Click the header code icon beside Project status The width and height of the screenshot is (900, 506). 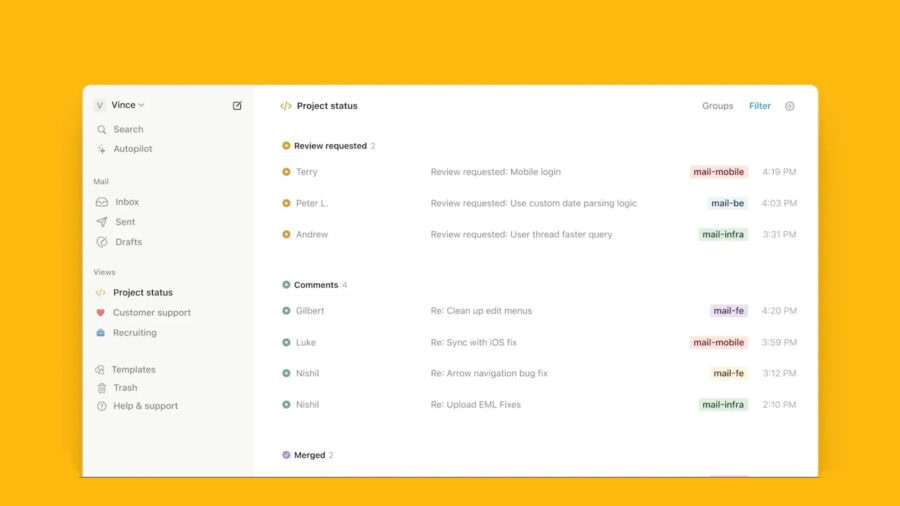(286, 106)
